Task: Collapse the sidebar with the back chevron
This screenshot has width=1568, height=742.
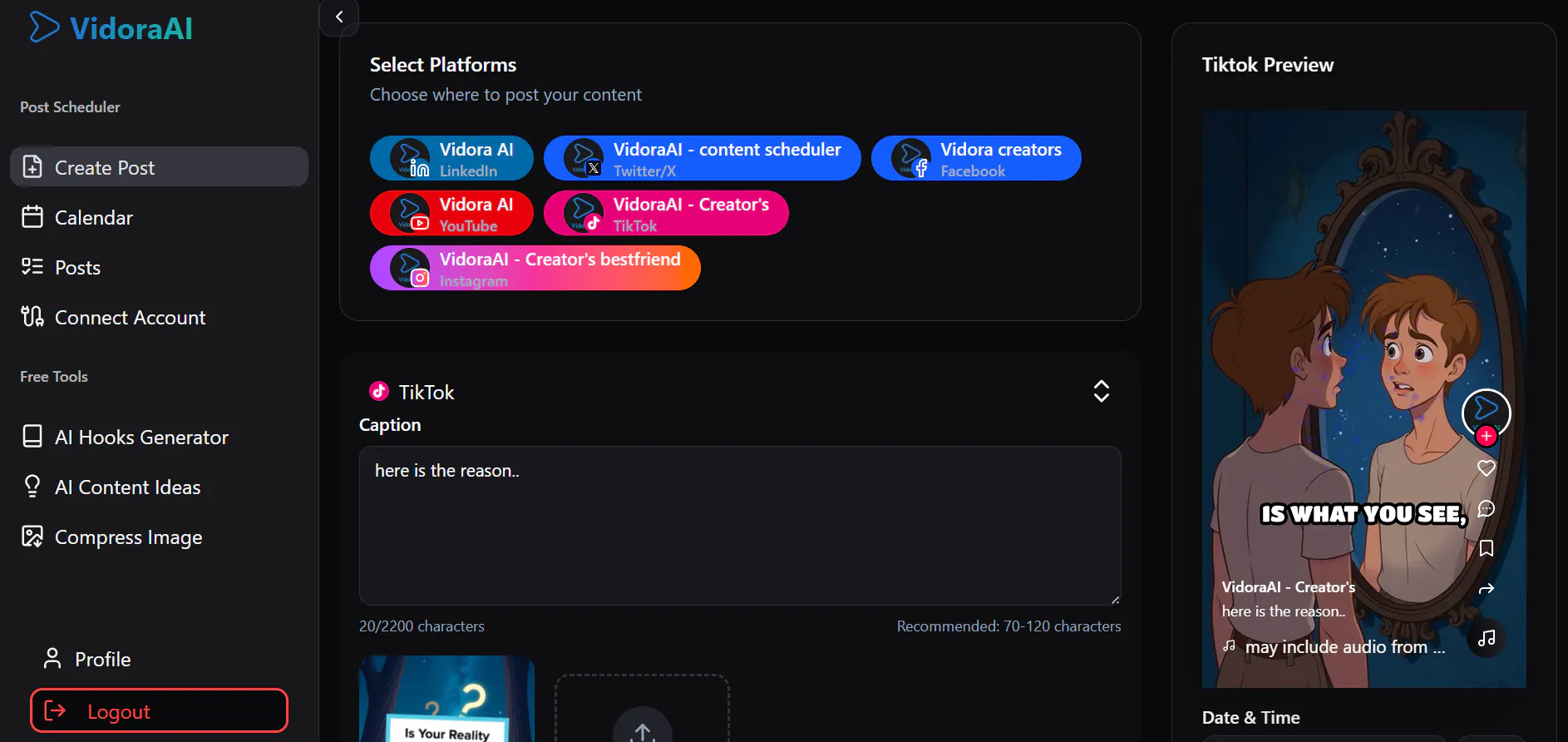Action: pos(339,17)
